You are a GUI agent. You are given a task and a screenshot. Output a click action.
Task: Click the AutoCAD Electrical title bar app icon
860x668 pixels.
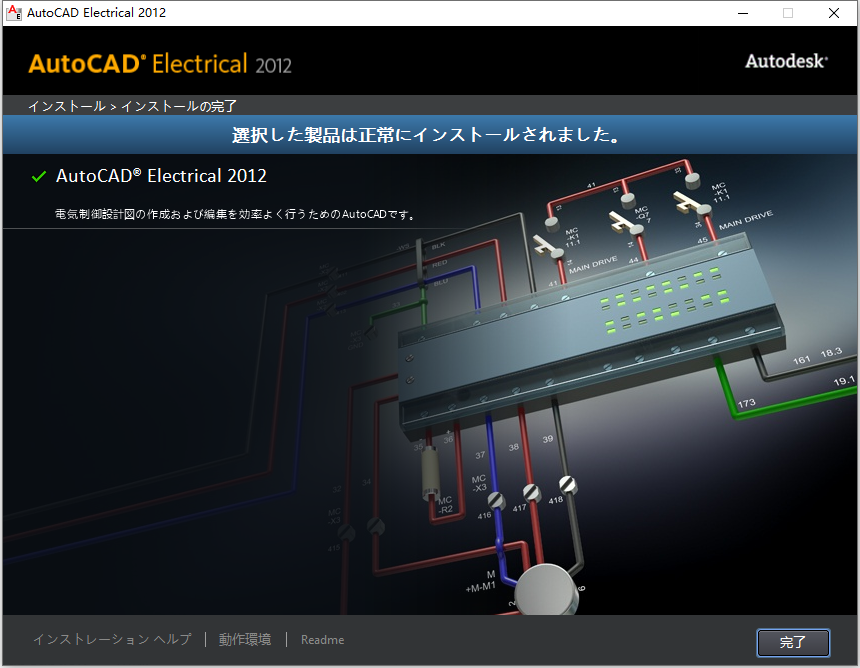[x=14, y=13]
